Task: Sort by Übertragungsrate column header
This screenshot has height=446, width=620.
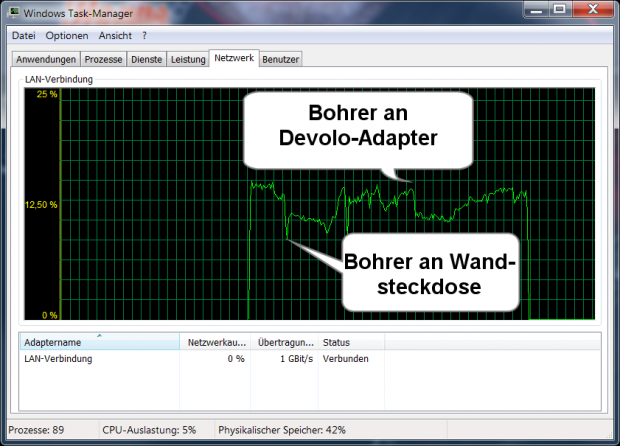Action: [x=284, y=342]
